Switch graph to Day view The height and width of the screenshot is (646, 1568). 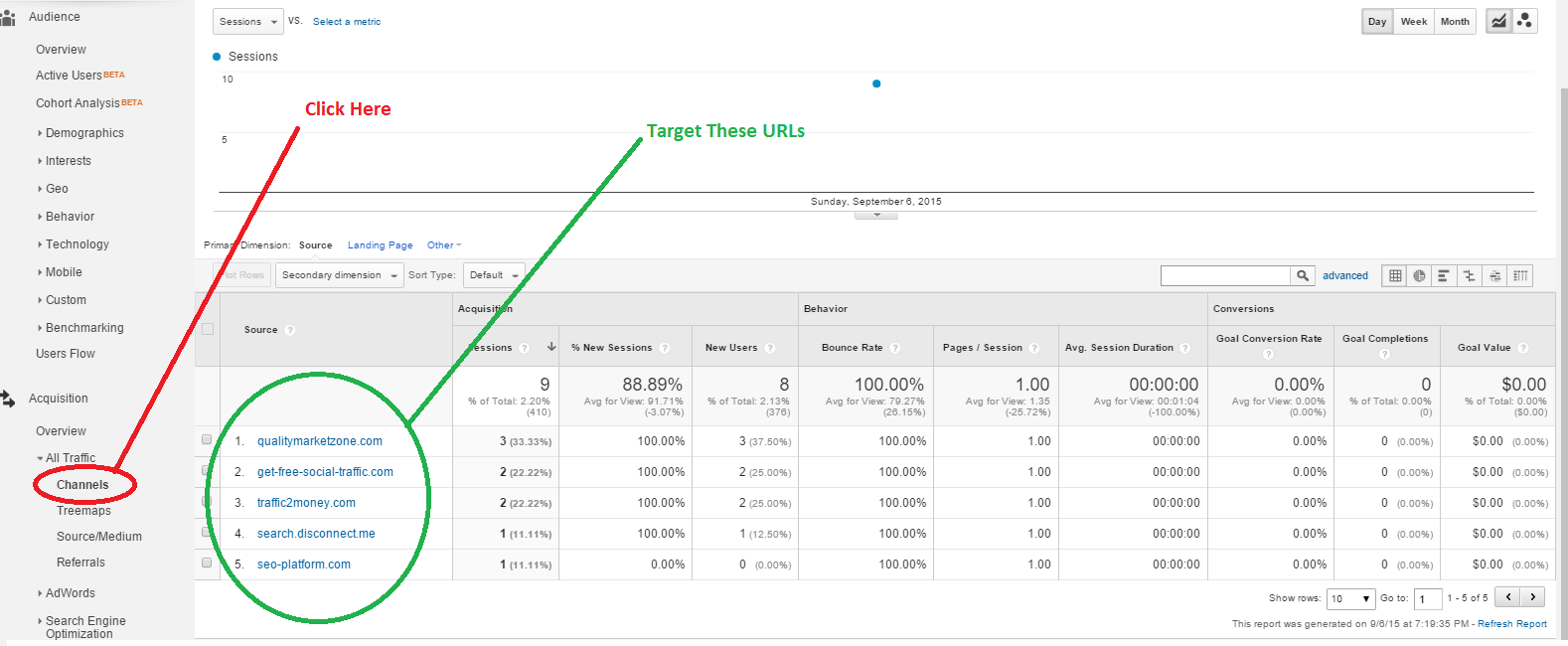[x=1377, y=22]
